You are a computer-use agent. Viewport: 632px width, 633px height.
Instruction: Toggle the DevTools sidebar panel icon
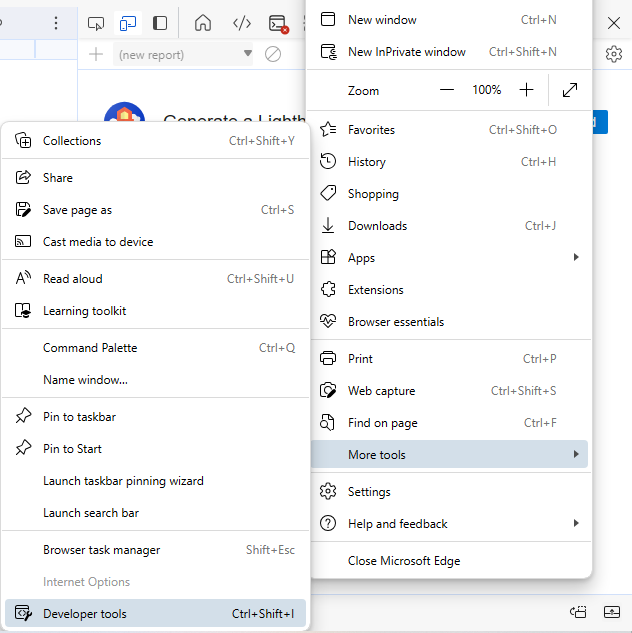coord(160,23)
